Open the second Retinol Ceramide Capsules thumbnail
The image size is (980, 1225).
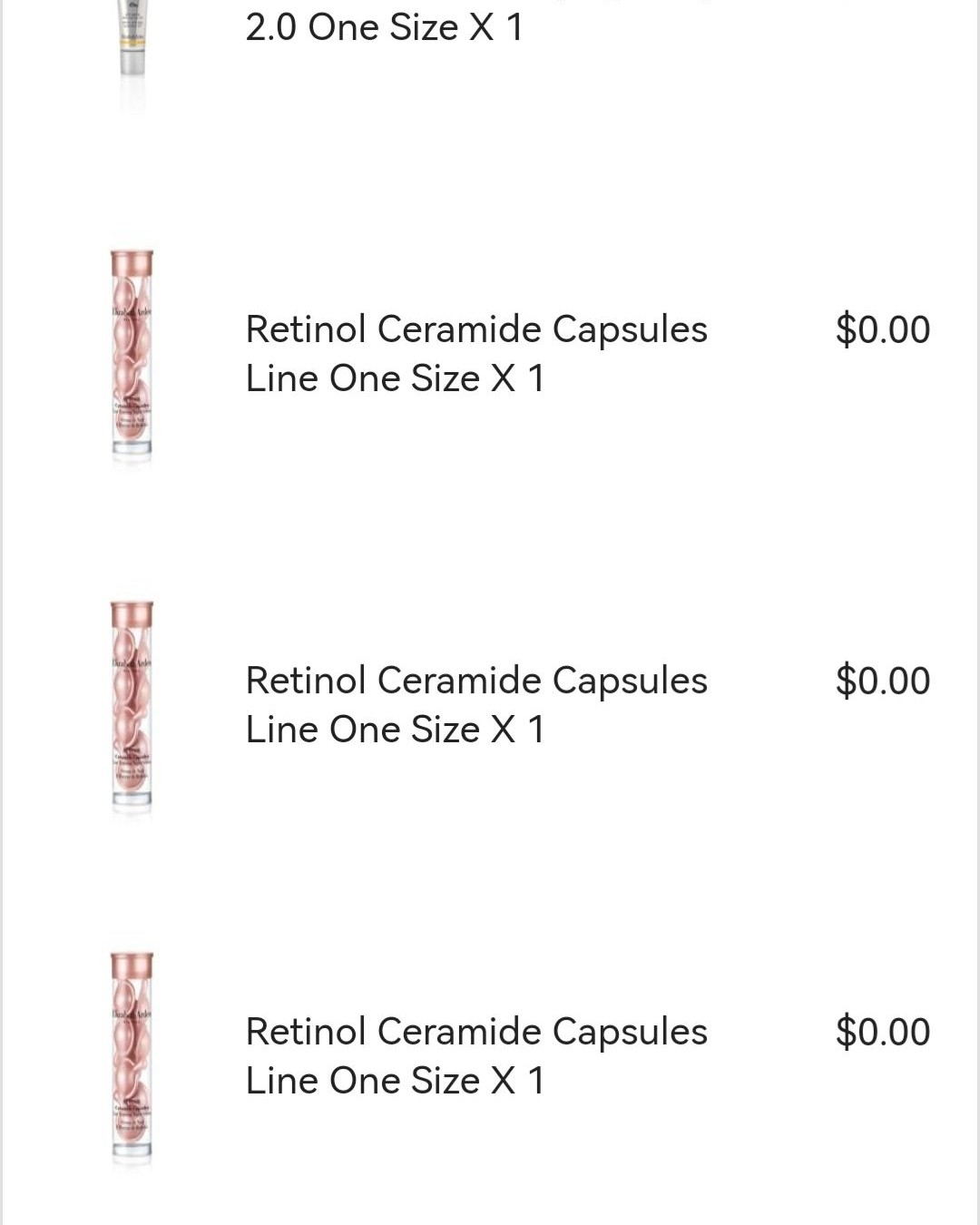point(132,707)
